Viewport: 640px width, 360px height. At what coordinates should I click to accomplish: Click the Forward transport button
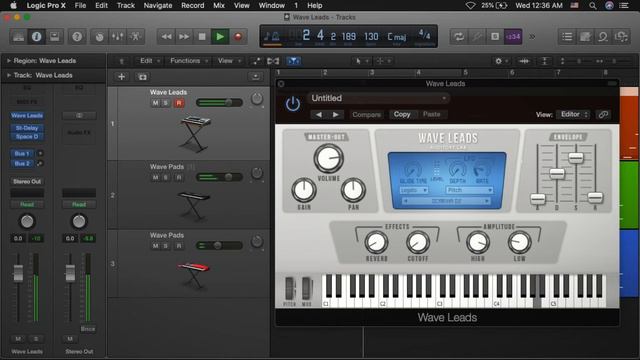pos(184,37)
